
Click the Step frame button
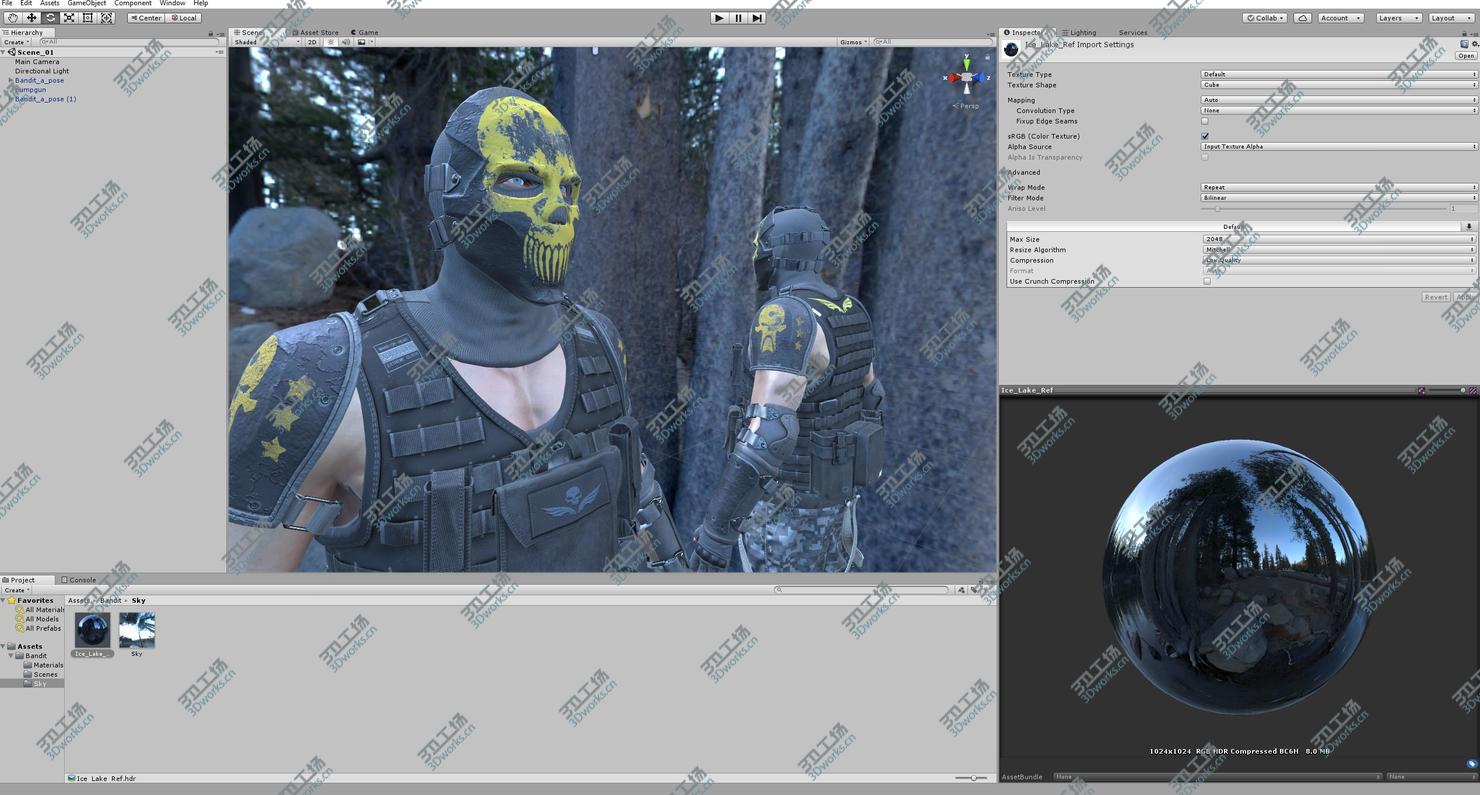tap(757, 18)
